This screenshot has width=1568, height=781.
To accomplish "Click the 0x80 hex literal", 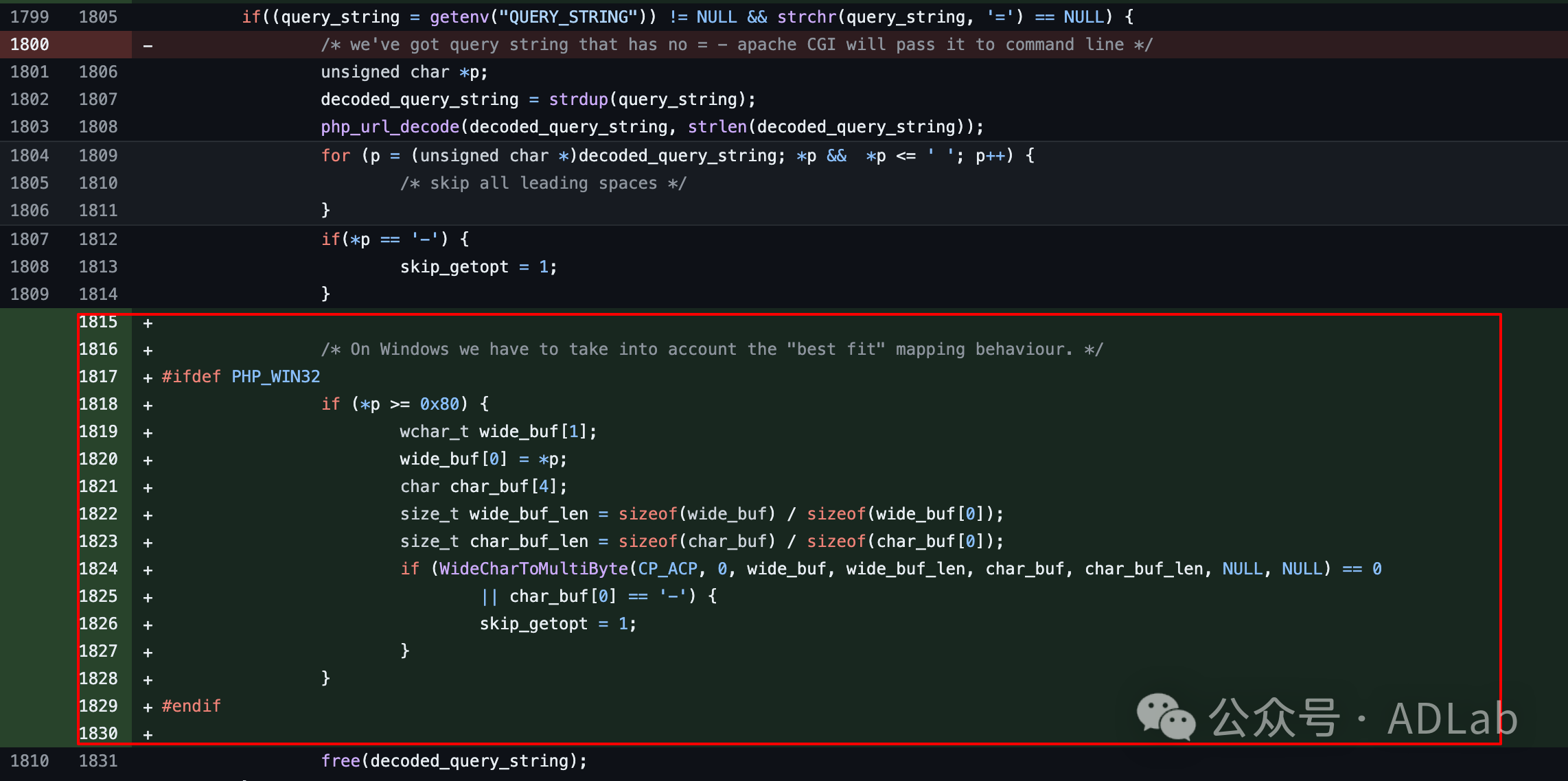I will pyautogui.click(x=439, y=404).
